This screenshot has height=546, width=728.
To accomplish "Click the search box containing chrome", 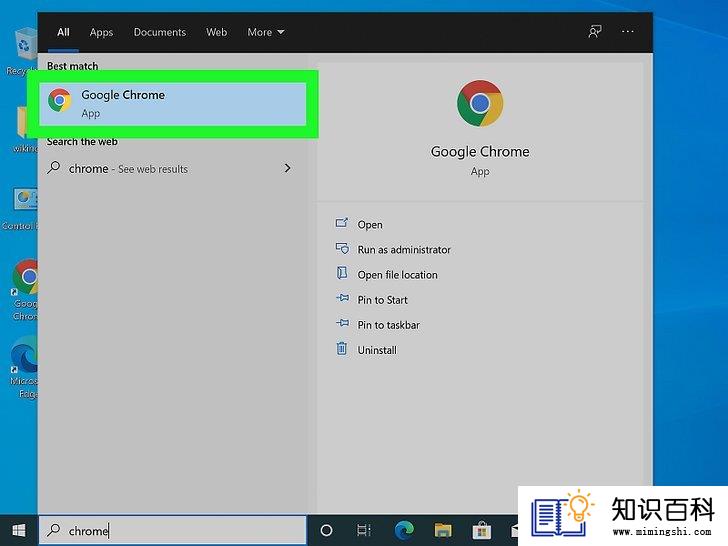I will [x=173, y=530].
